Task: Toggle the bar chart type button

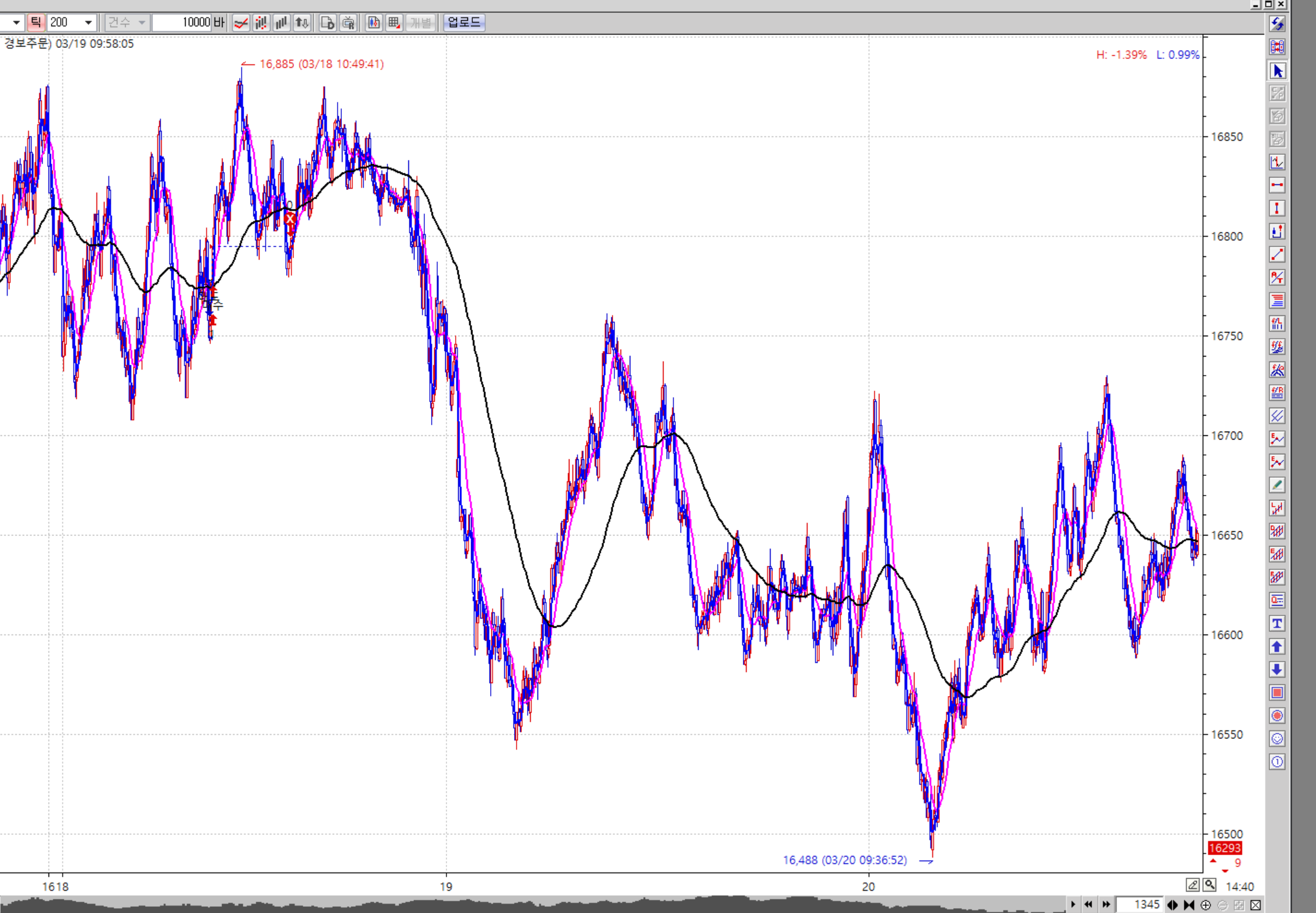Action: tap(282, 23)
